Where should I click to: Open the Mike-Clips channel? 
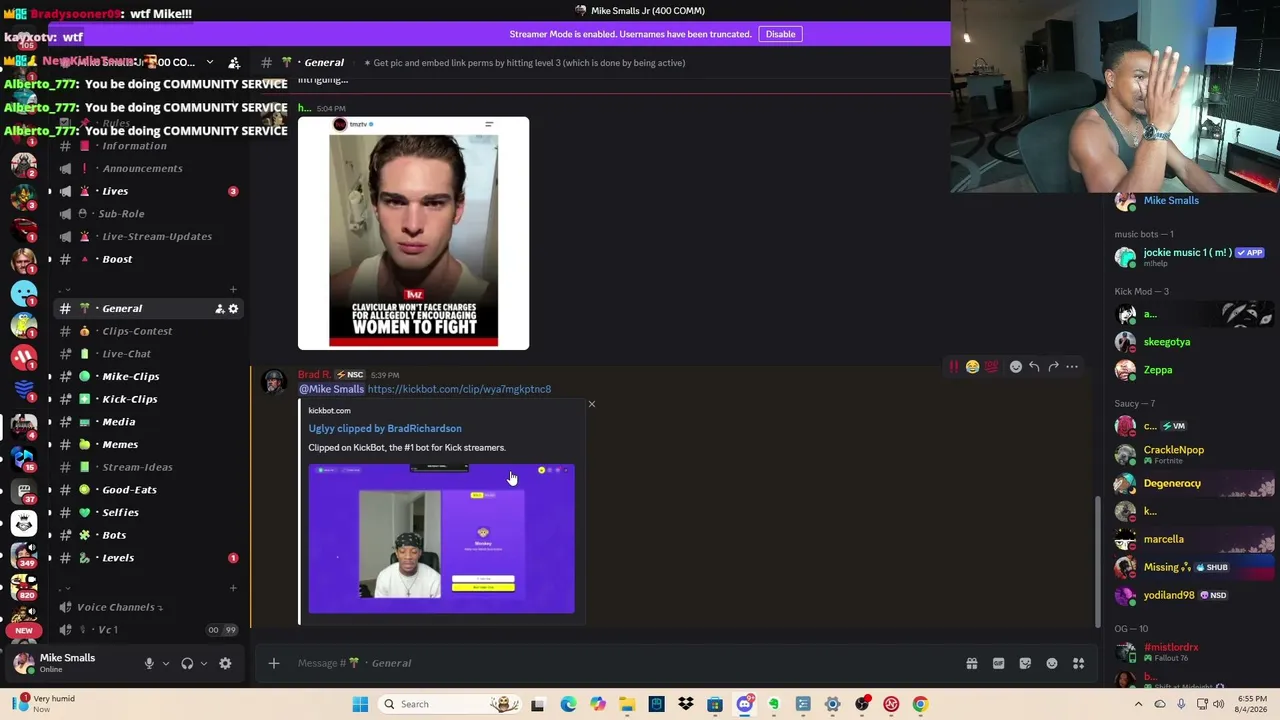130,377
